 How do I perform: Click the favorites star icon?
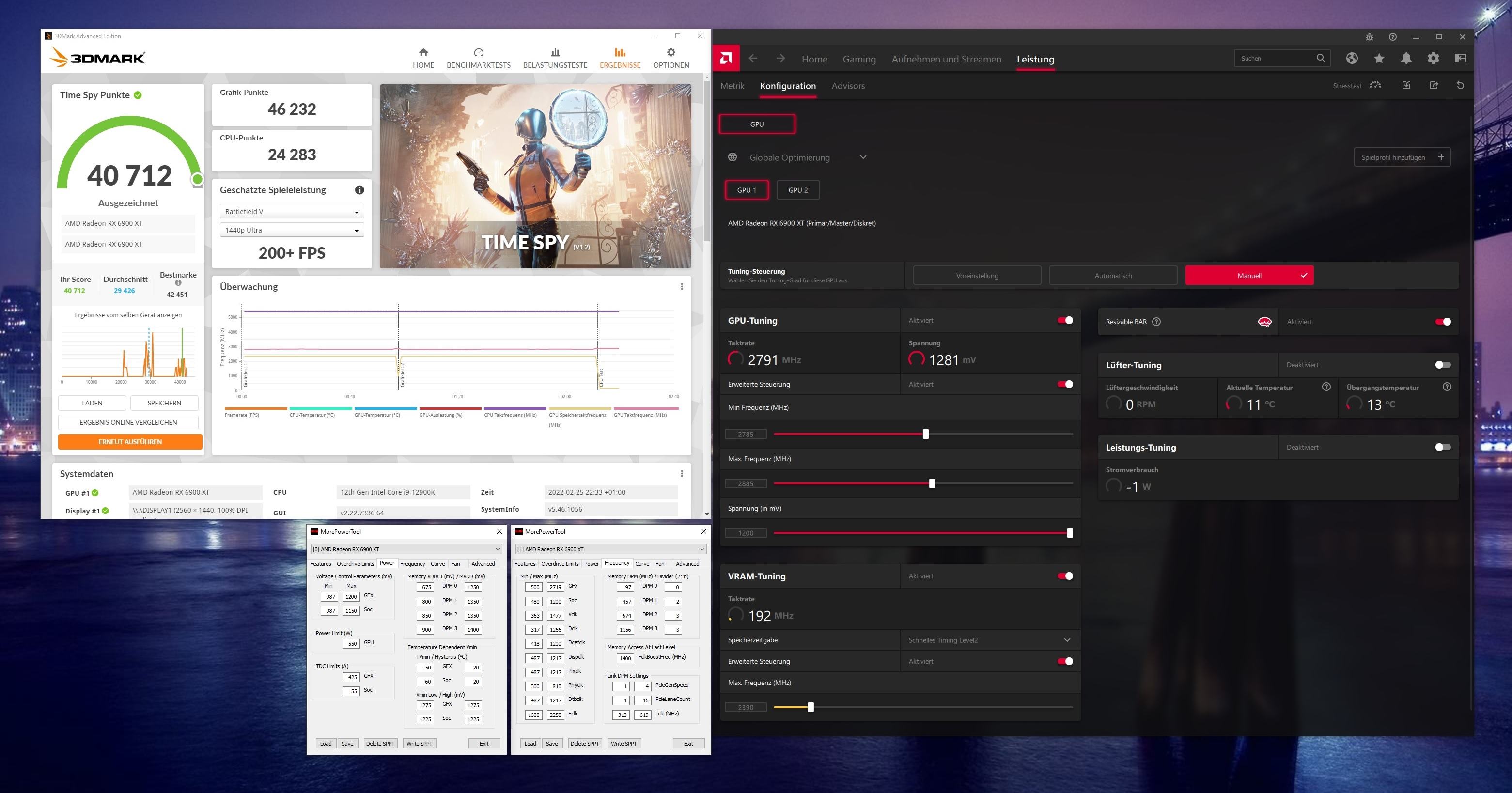(x=1379, y=58)
